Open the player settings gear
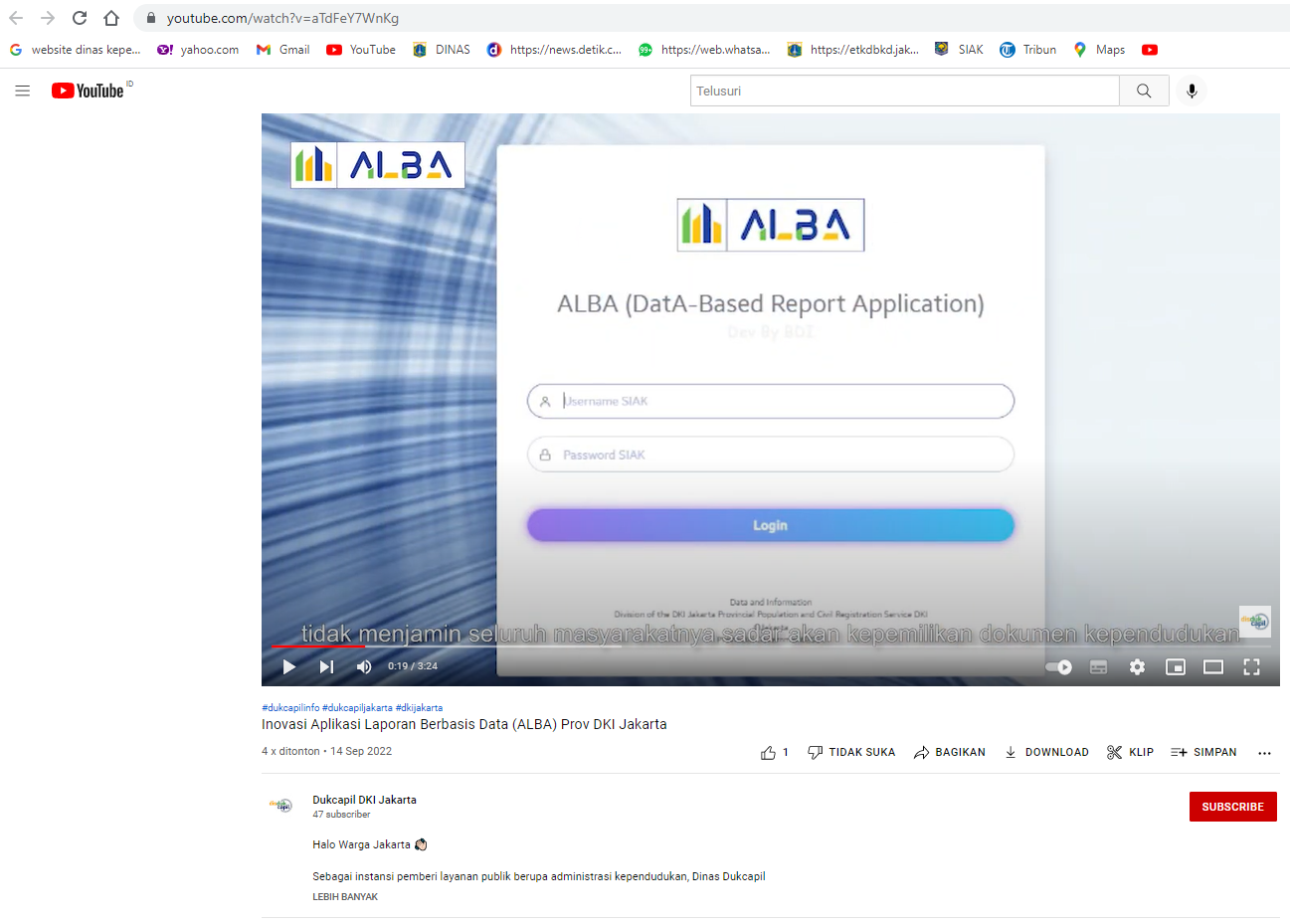Viewport: 1290px width, 924px height. [1137, 667]
